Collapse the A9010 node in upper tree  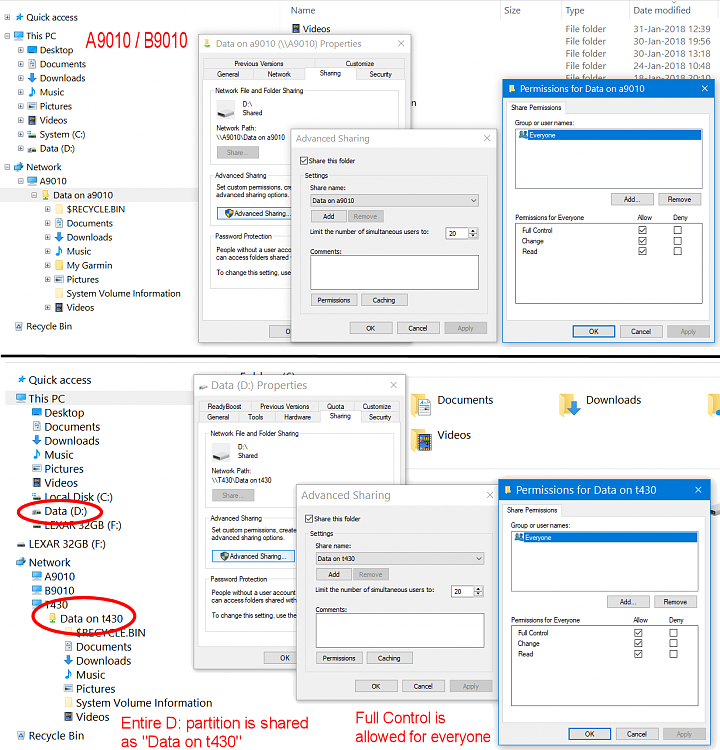coord(21,181)
